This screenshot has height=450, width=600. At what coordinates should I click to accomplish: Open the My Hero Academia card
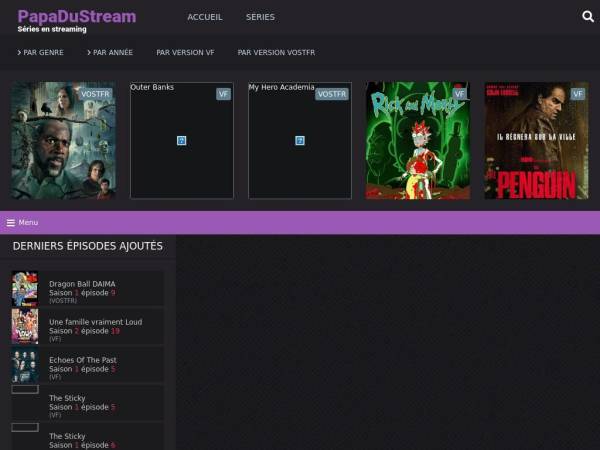click(300, 140)
